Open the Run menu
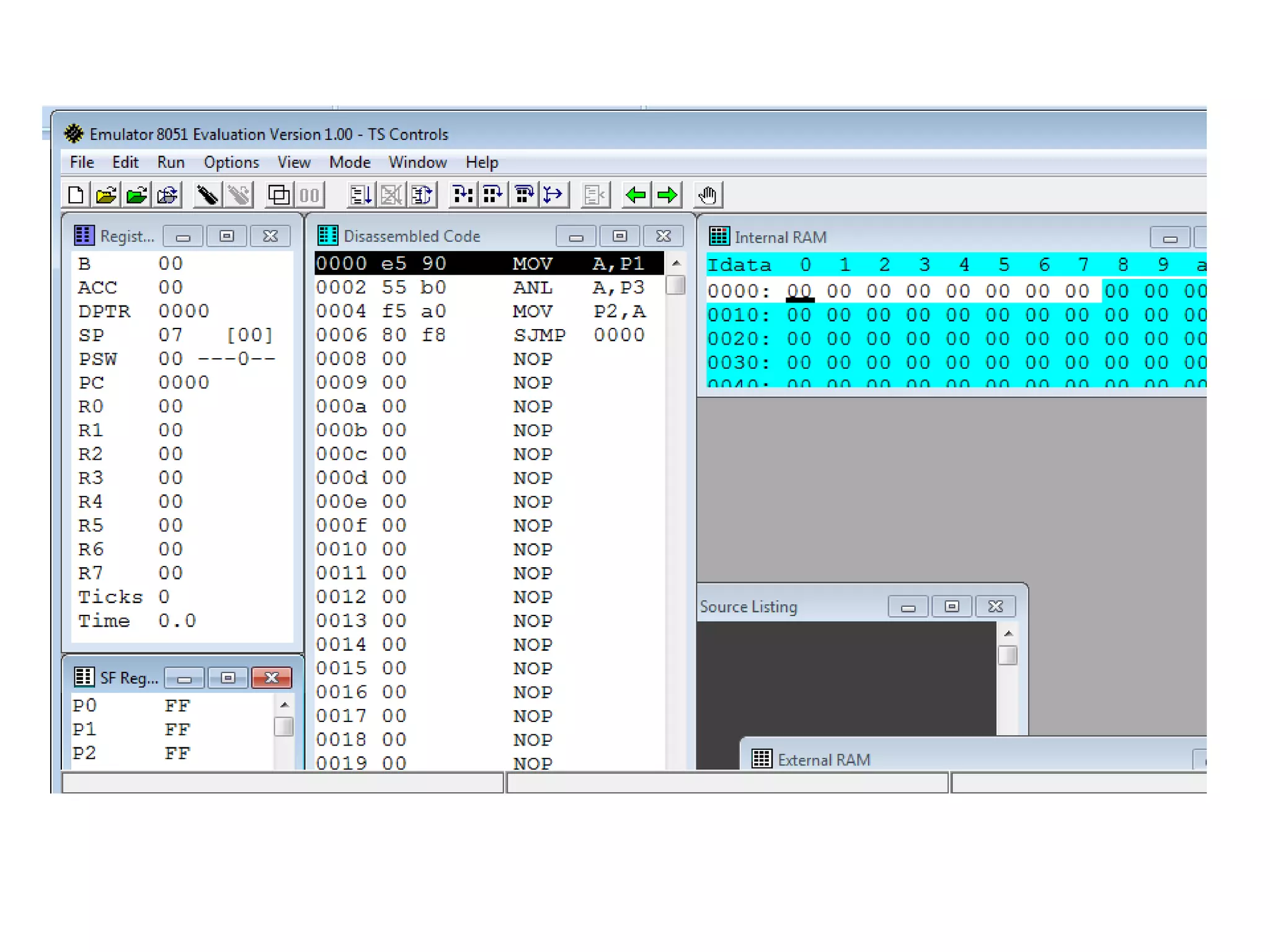 (x=171, y=162)
